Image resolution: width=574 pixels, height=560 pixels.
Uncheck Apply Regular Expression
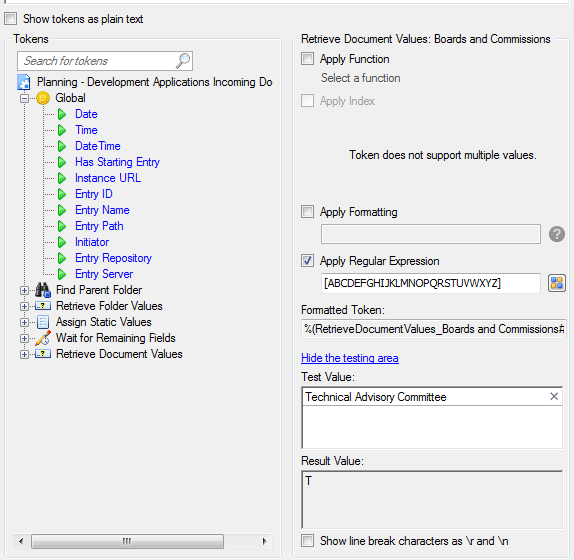click(307, 261)
